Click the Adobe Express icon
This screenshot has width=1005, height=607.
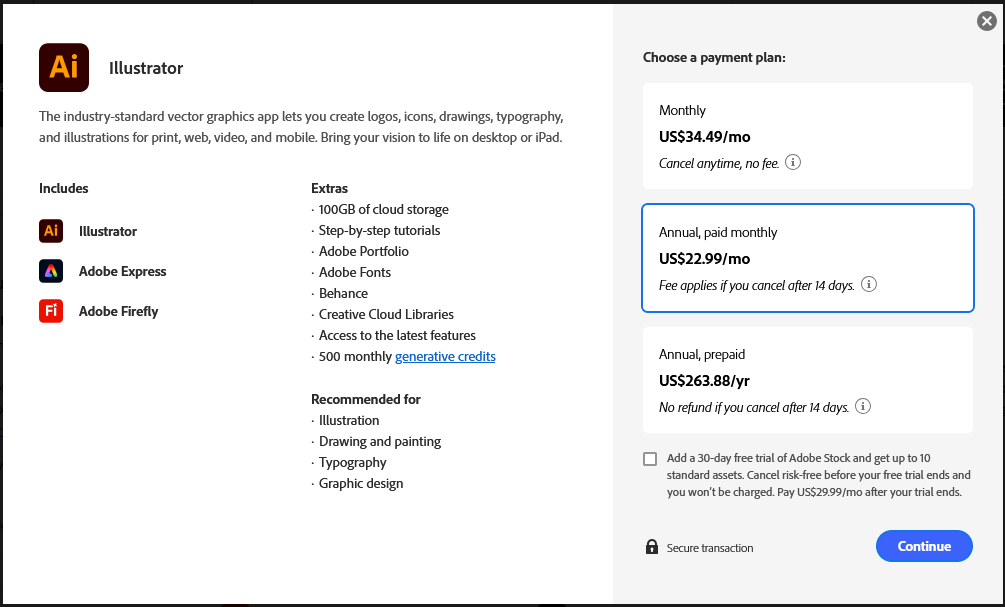(51, 271)
